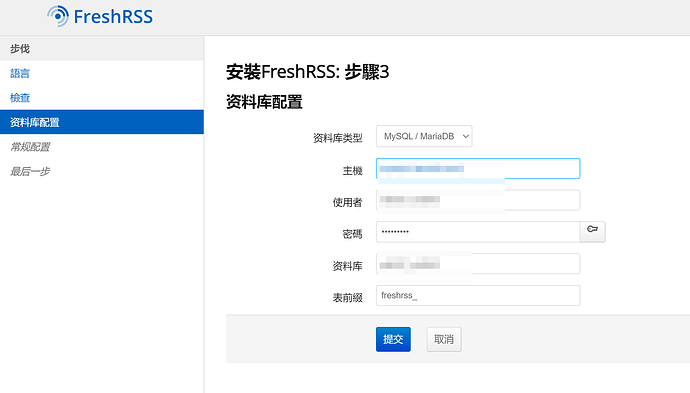Select the 最后一步 sidebar step
This screenshot has height=393, width=690.
click(x=30, y=171)
